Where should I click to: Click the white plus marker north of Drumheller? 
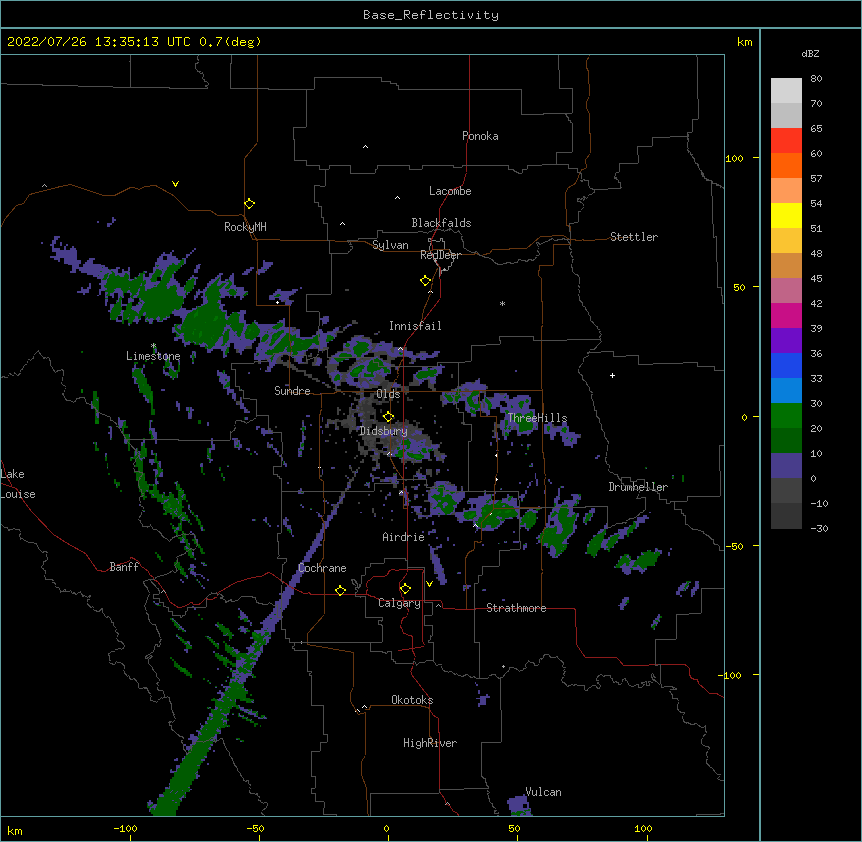(x=612, y=375)
